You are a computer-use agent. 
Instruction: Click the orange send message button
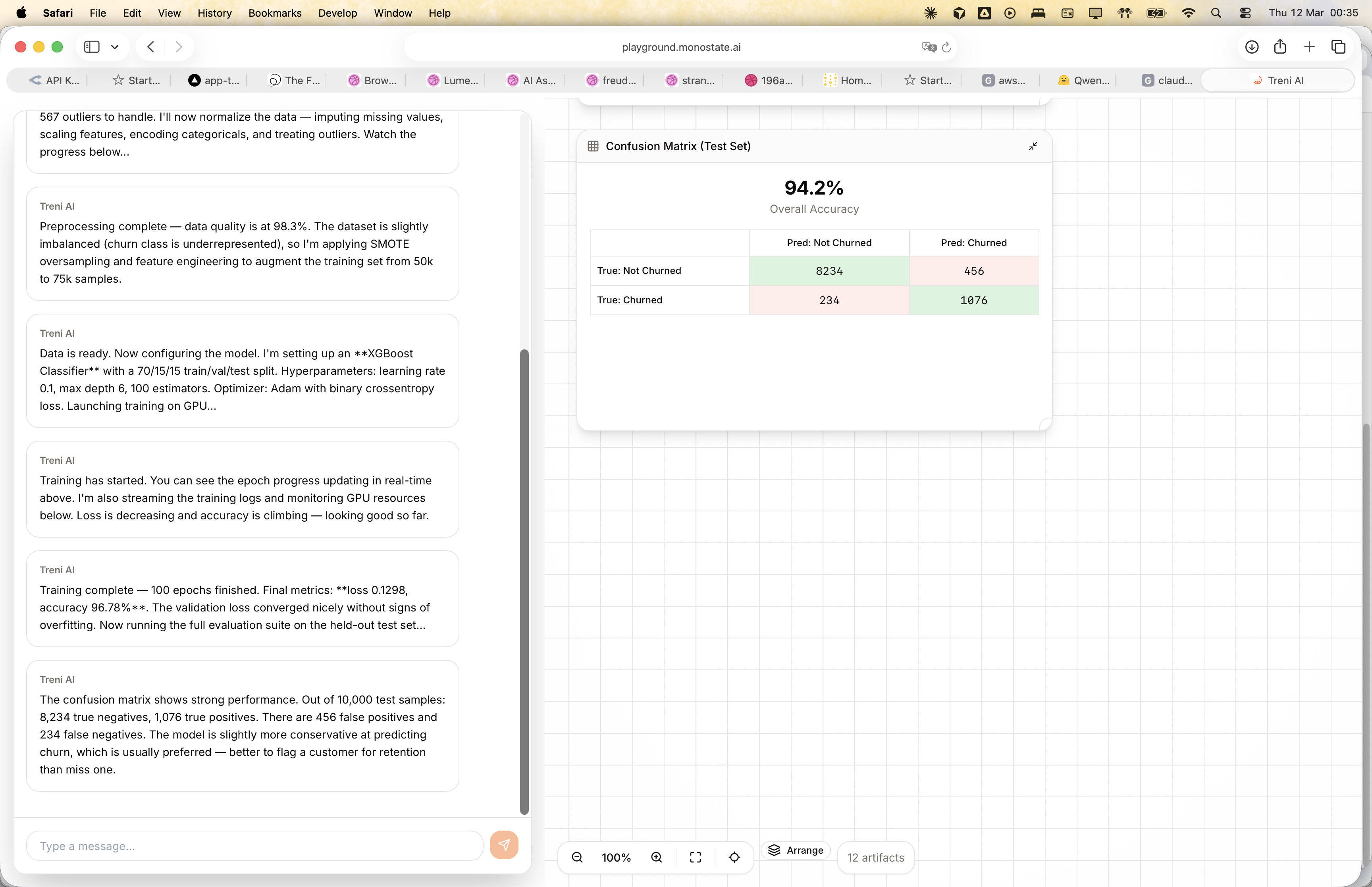tap(504, 845)
